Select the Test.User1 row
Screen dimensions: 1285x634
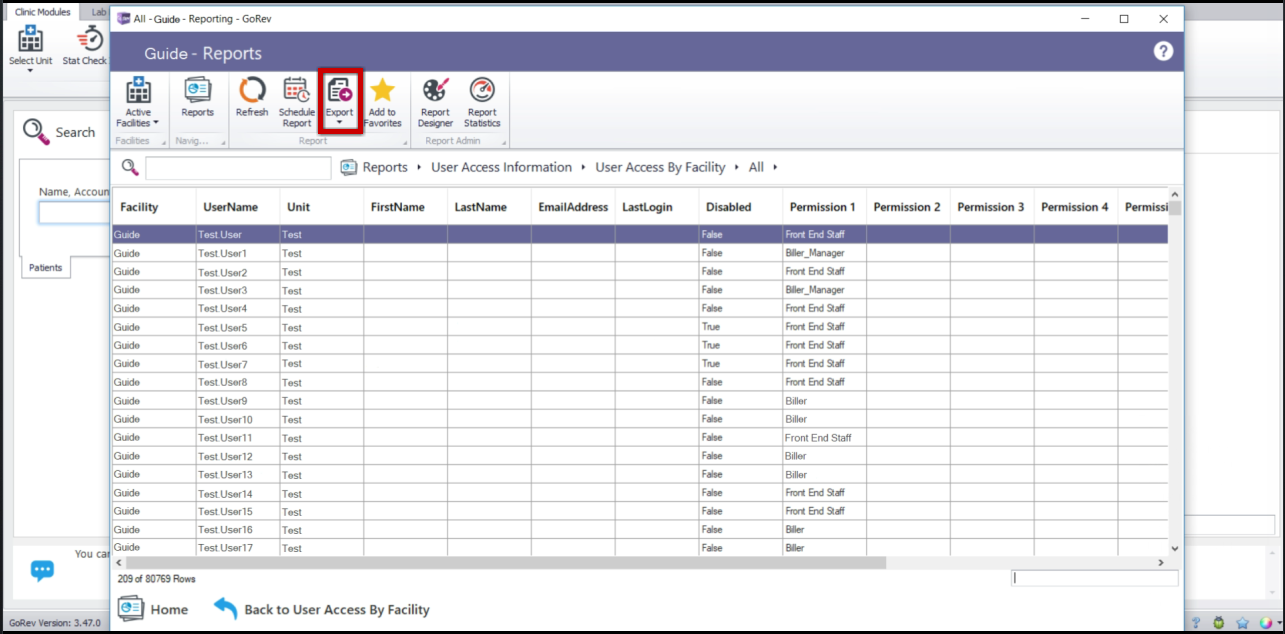point(640,253)
